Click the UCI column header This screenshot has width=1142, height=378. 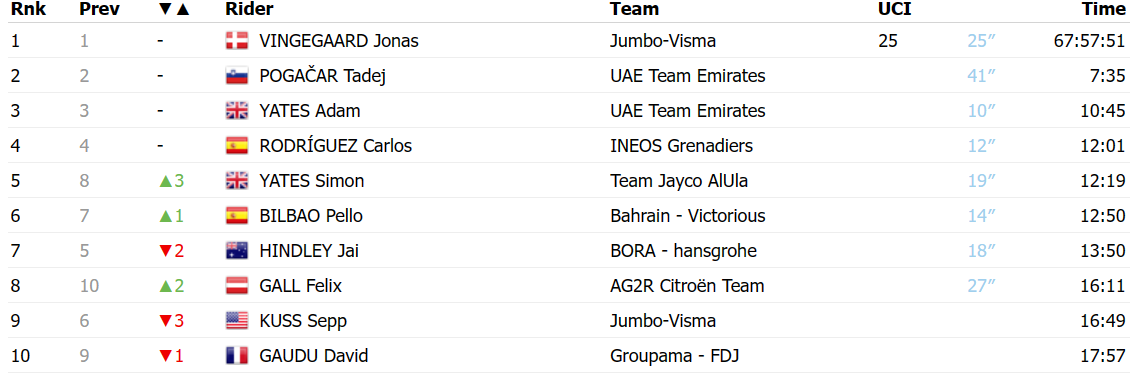pos(895,9)
